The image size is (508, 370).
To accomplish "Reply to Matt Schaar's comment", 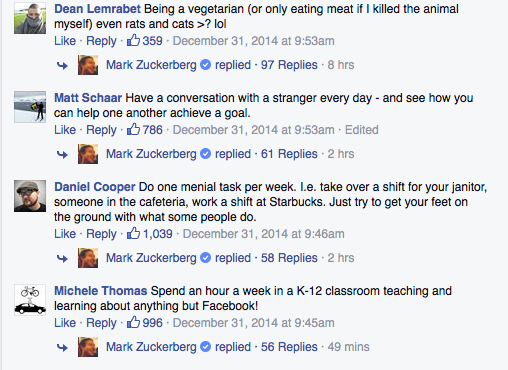I will point(101,130).
